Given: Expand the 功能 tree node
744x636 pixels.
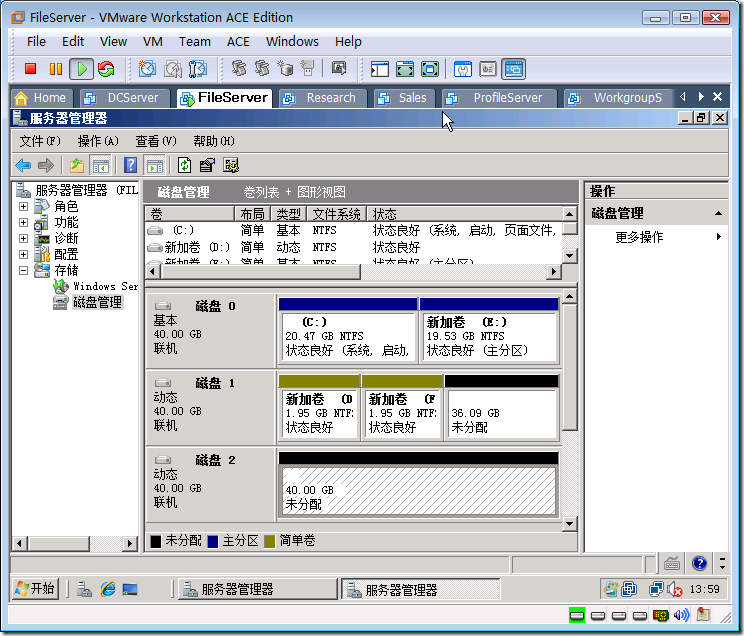Looking at the screenshot, I should click(x=23, y=222).
